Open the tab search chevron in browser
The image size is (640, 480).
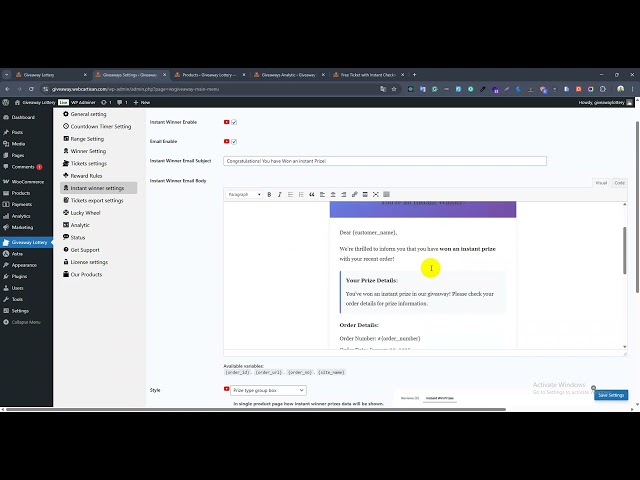point(7,75)
